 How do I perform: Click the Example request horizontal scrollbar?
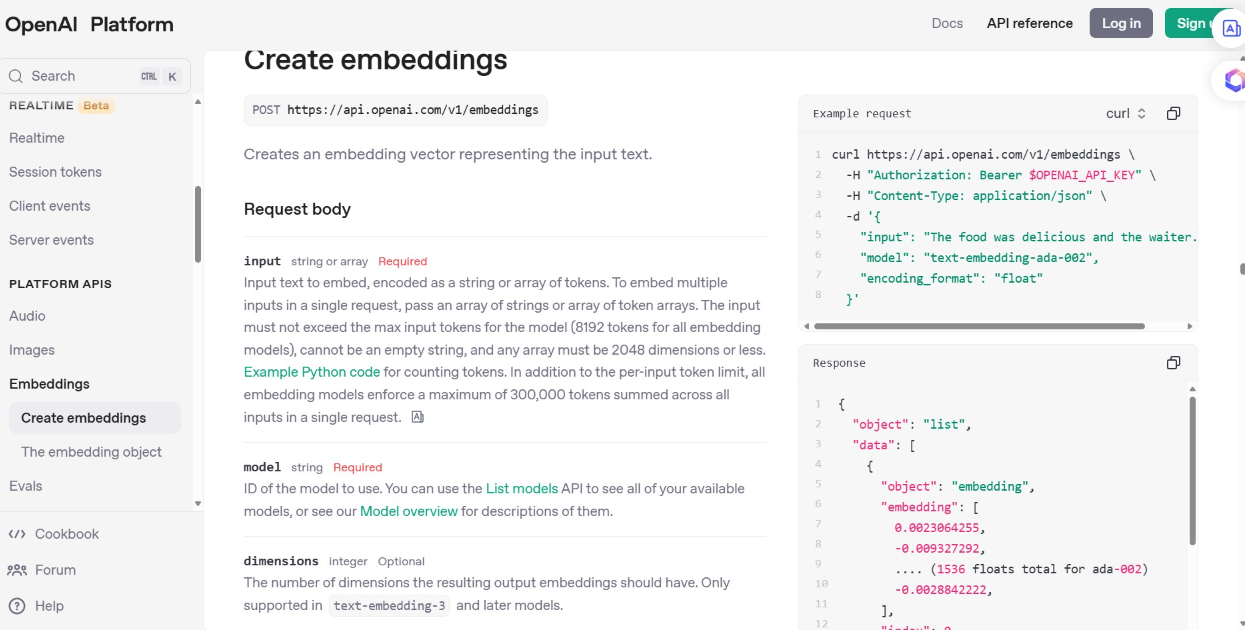(979, 326)
